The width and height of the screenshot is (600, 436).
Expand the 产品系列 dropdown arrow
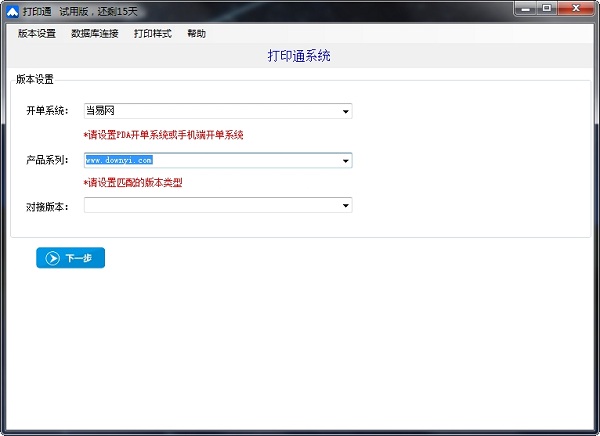pyautogui.click(x=345, y=160)
